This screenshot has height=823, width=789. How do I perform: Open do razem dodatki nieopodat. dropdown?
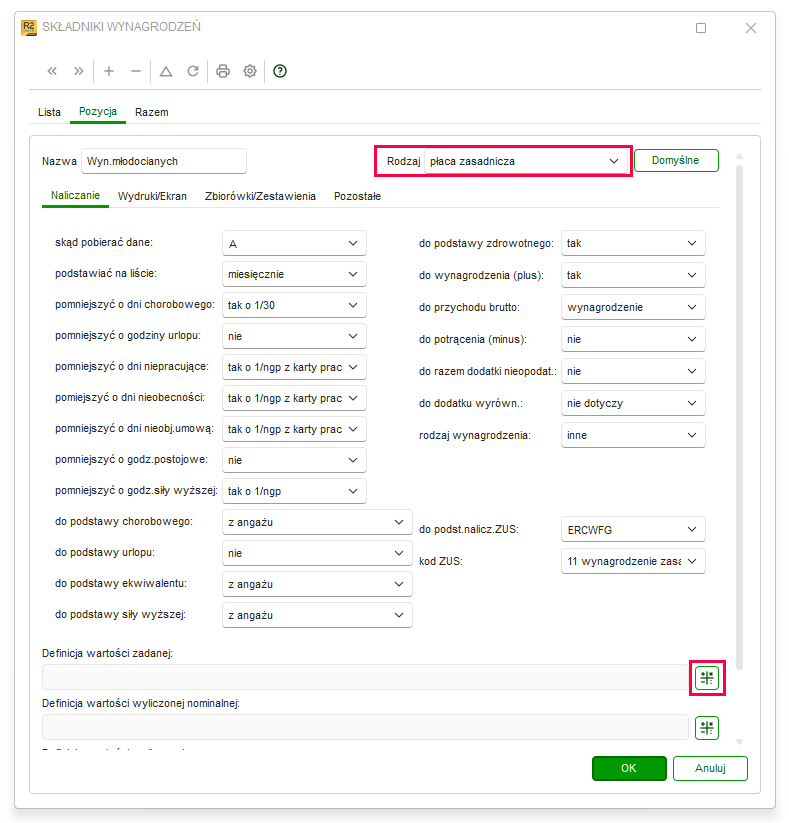633,371
